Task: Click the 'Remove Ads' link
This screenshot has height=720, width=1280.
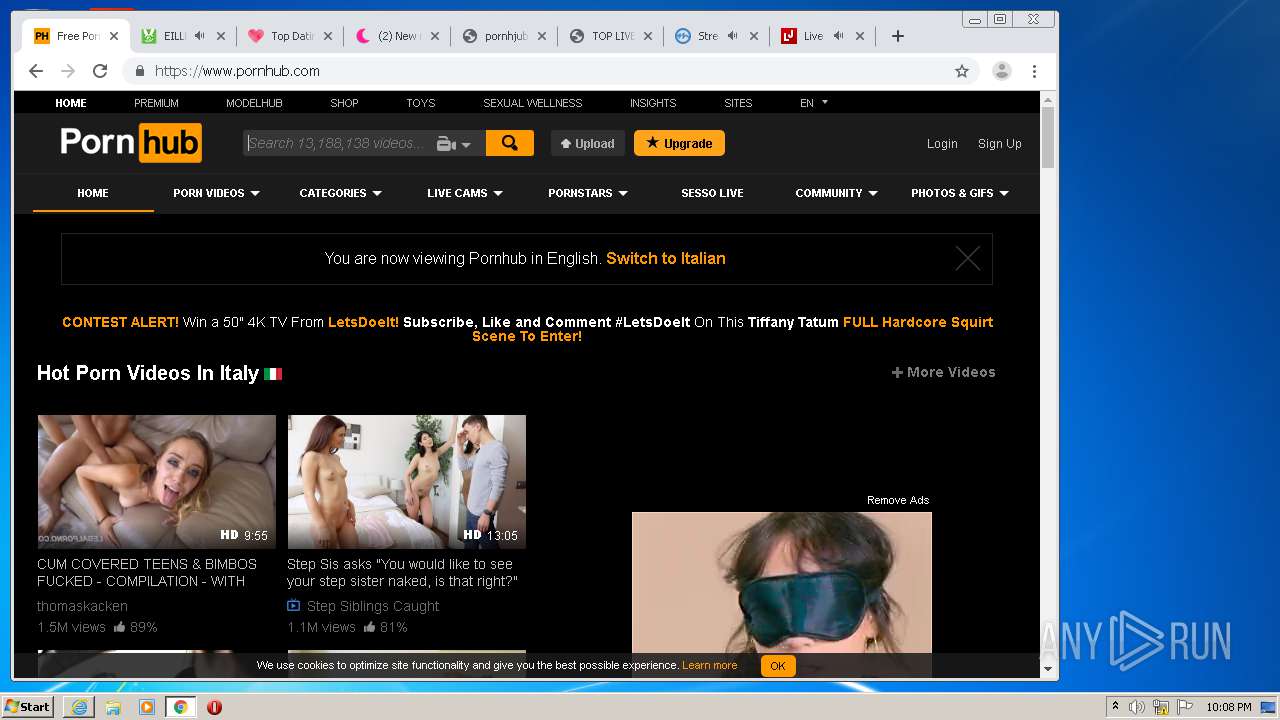Action: pyautogui.click(x=898, y=500)
